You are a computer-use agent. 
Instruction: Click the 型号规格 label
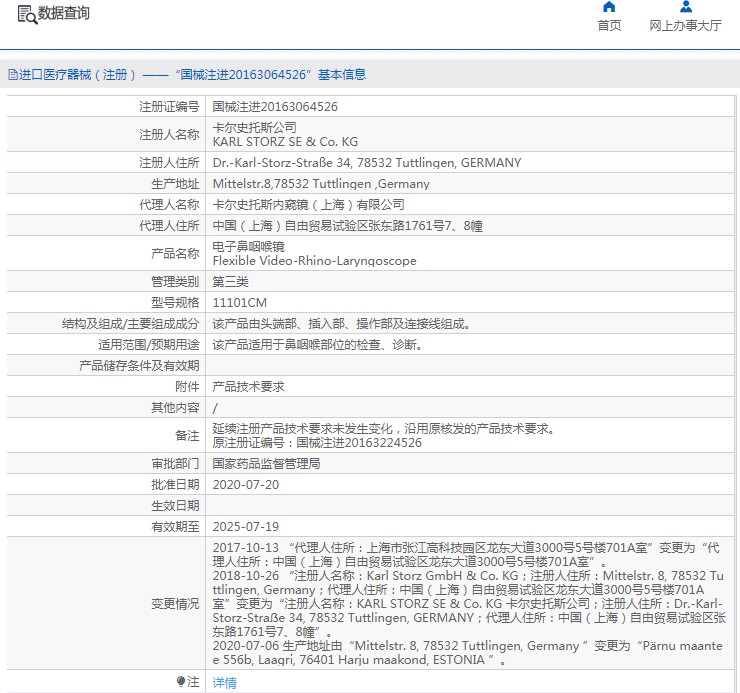coord(175,303)
